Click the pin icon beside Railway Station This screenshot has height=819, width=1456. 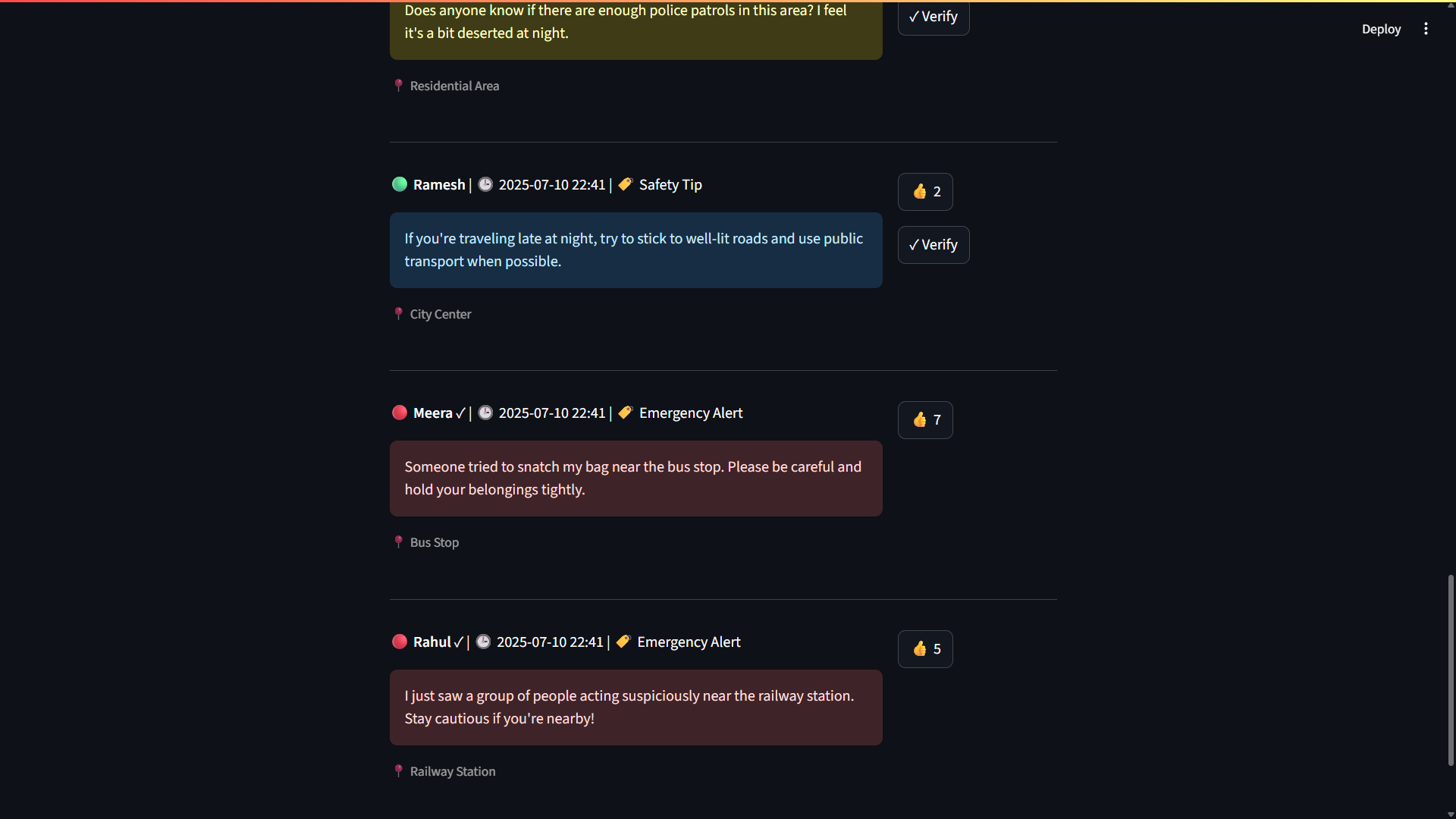pos(398,770)
